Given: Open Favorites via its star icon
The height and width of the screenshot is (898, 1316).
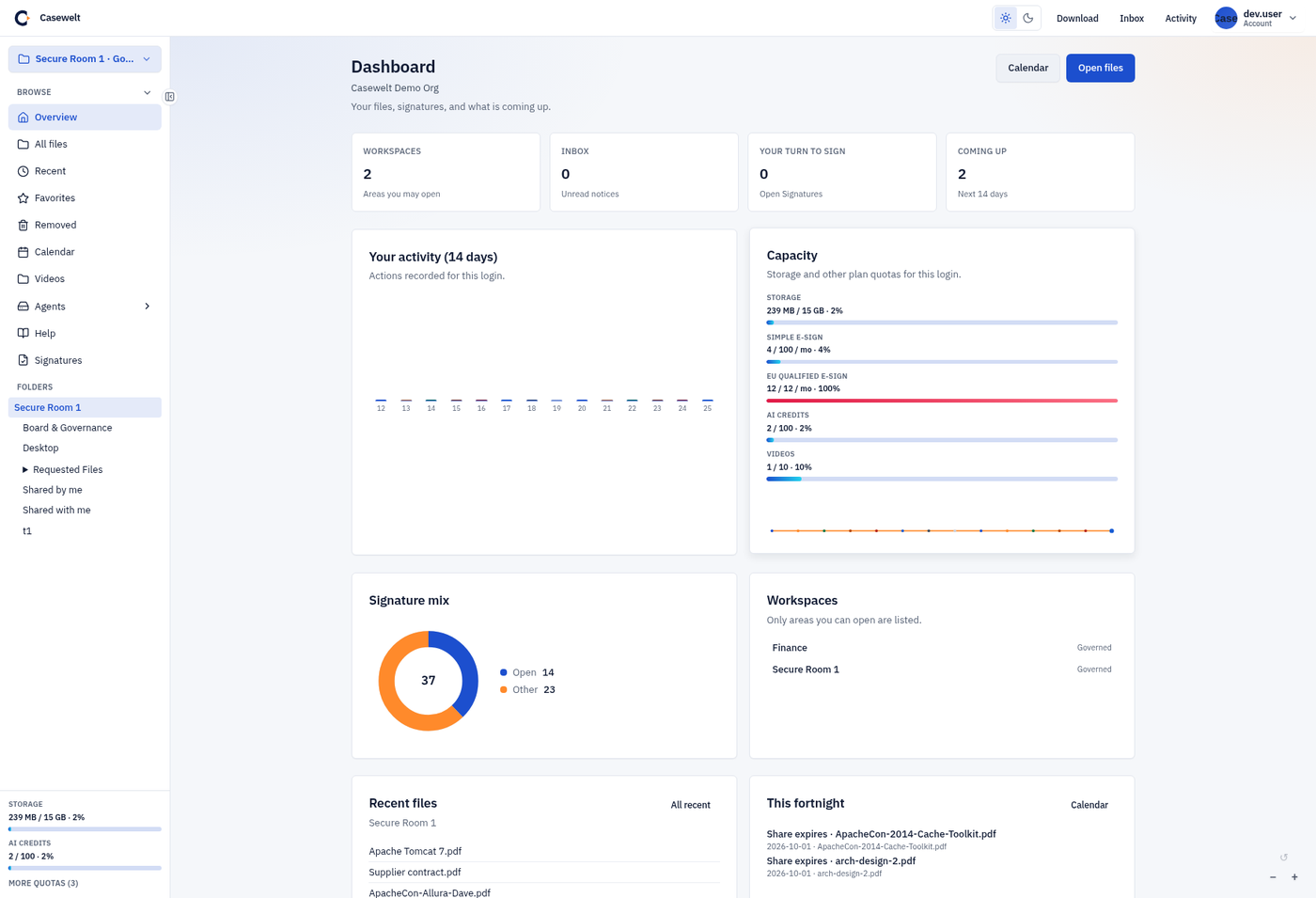Looking at the screenshot, I should [x=23, y=198].
